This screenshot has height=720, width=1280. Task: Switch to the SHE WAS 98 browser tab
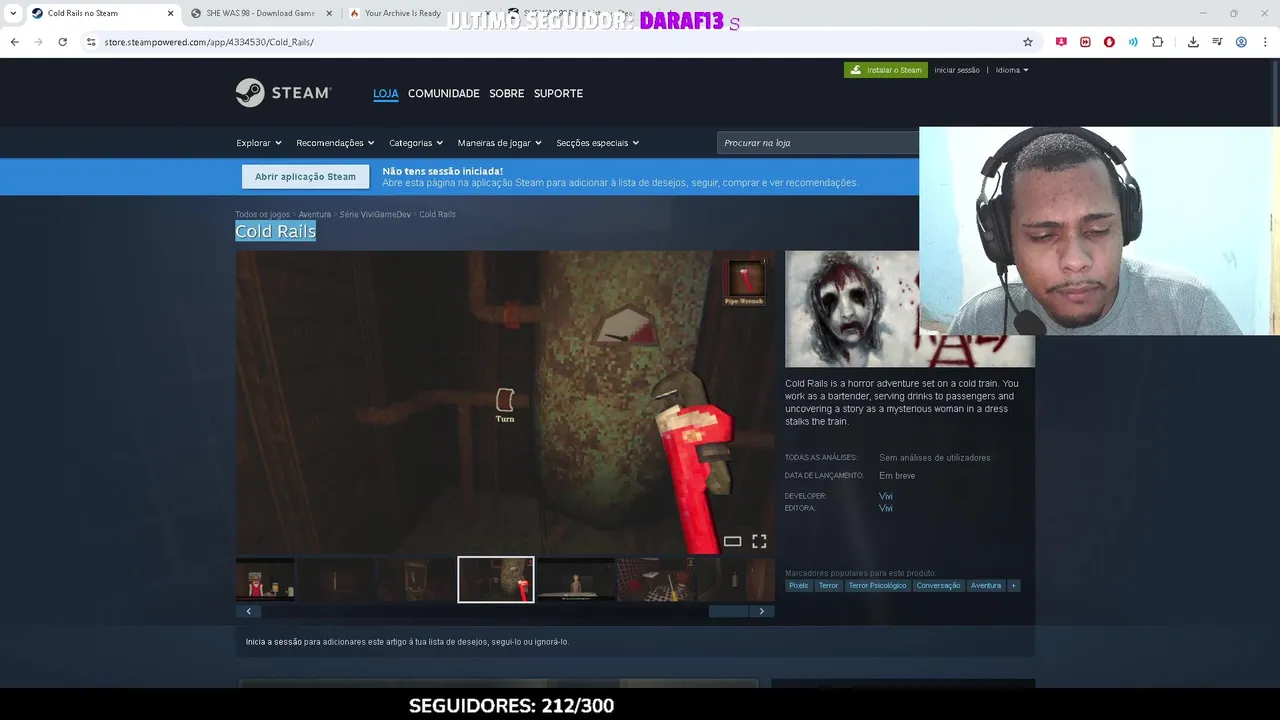tap(260, 13)
